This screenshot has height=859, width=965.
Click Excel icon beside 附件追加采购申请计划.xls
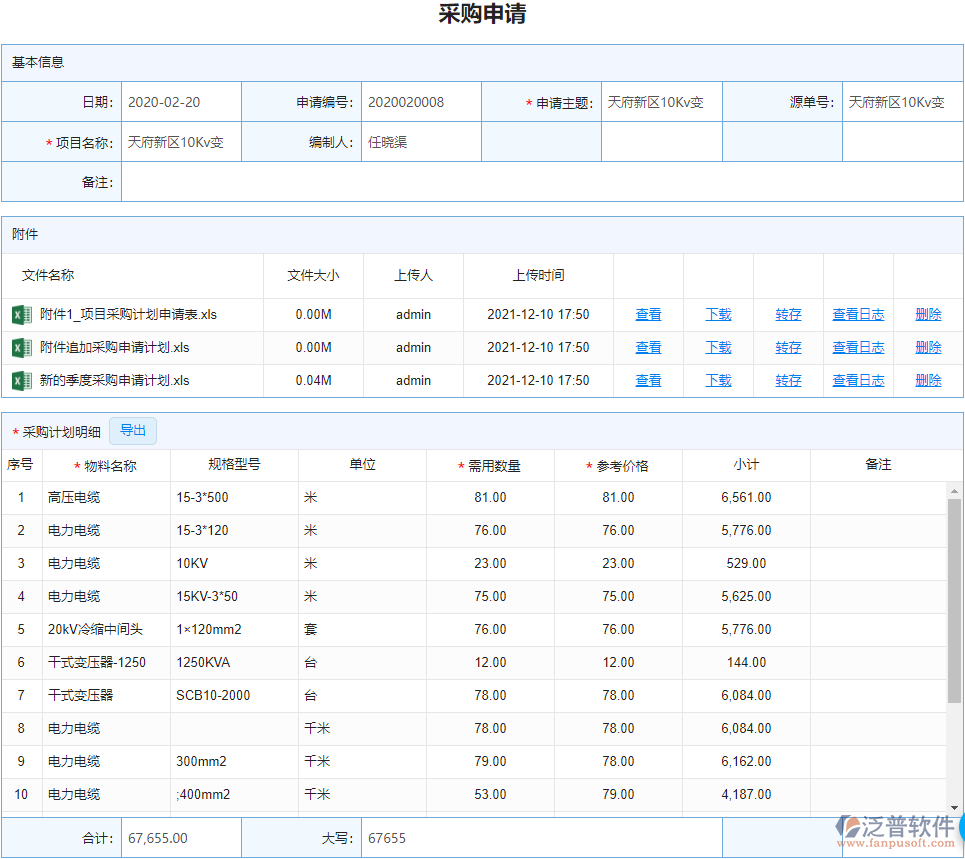[21, 348]
